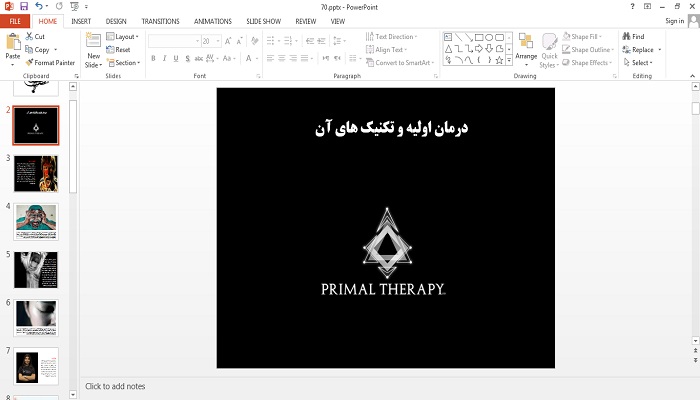This screenshot has width=700, height=400.
Task: Open the Select dropdown in Editing group
Action: coord(640,62)
